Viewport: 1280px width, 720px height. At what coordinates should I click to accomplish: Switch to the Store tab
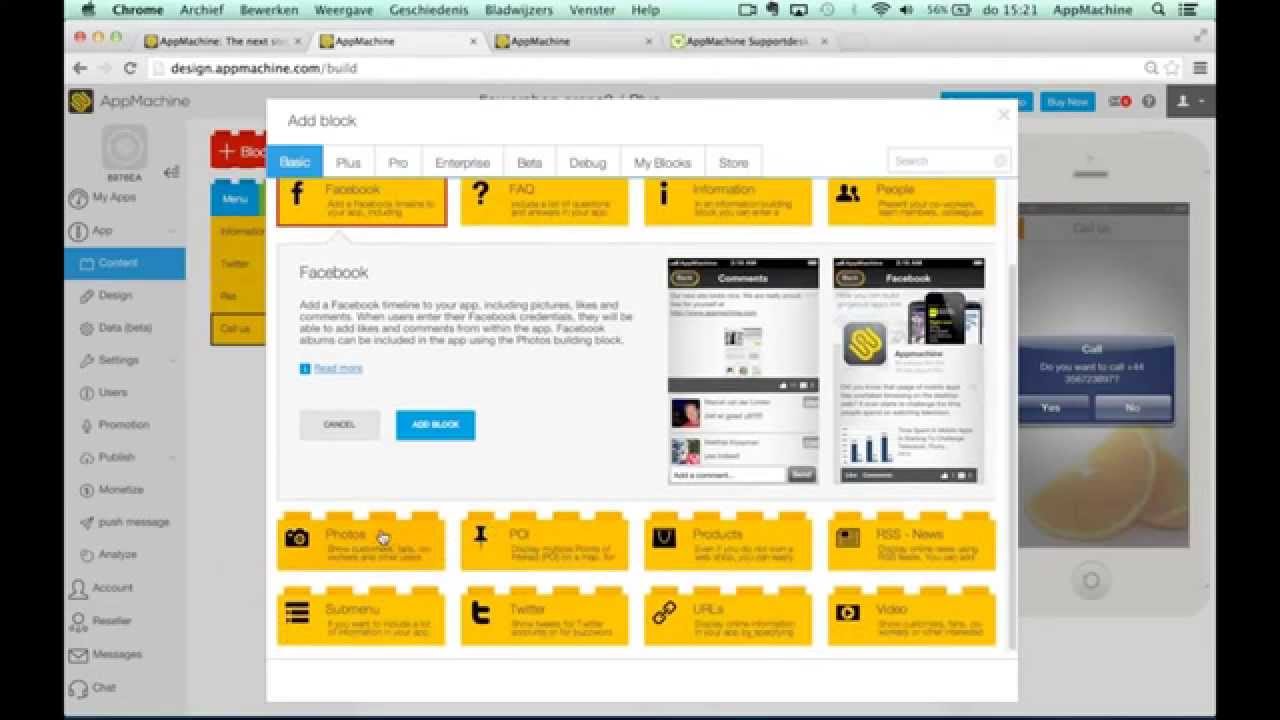click(x=733, y=162)
